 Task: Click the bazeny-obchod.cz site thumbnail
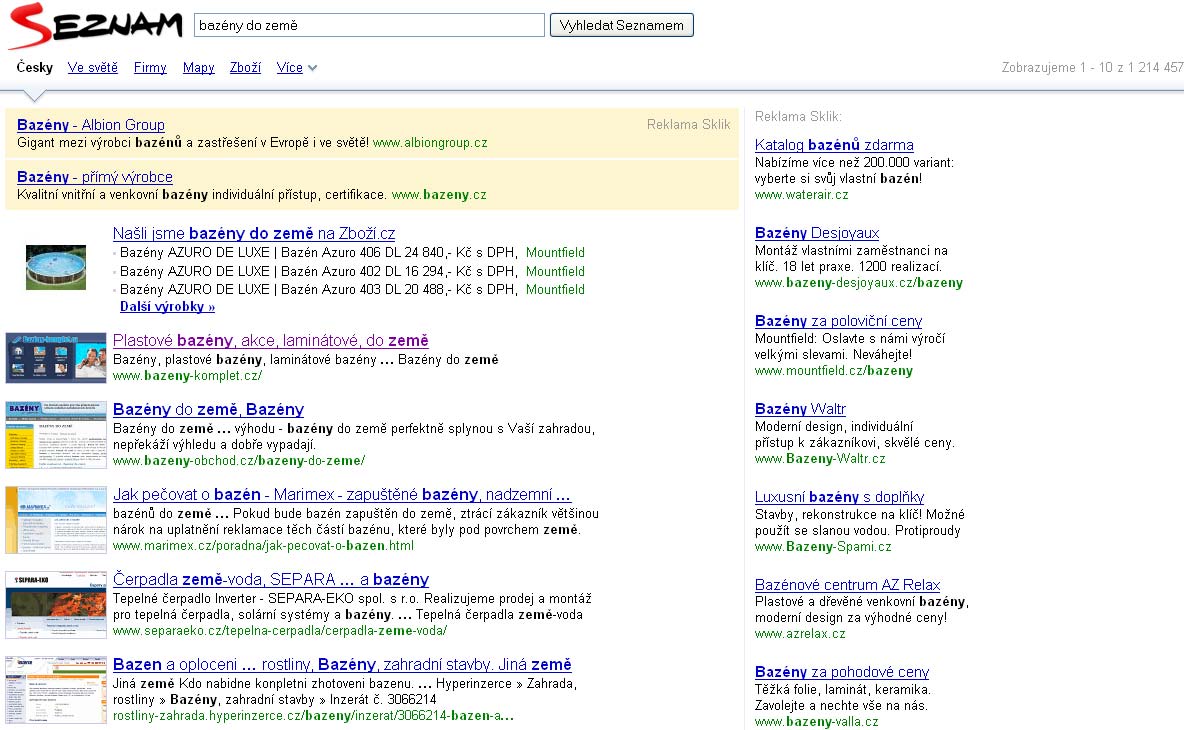[x=56, y=435]
